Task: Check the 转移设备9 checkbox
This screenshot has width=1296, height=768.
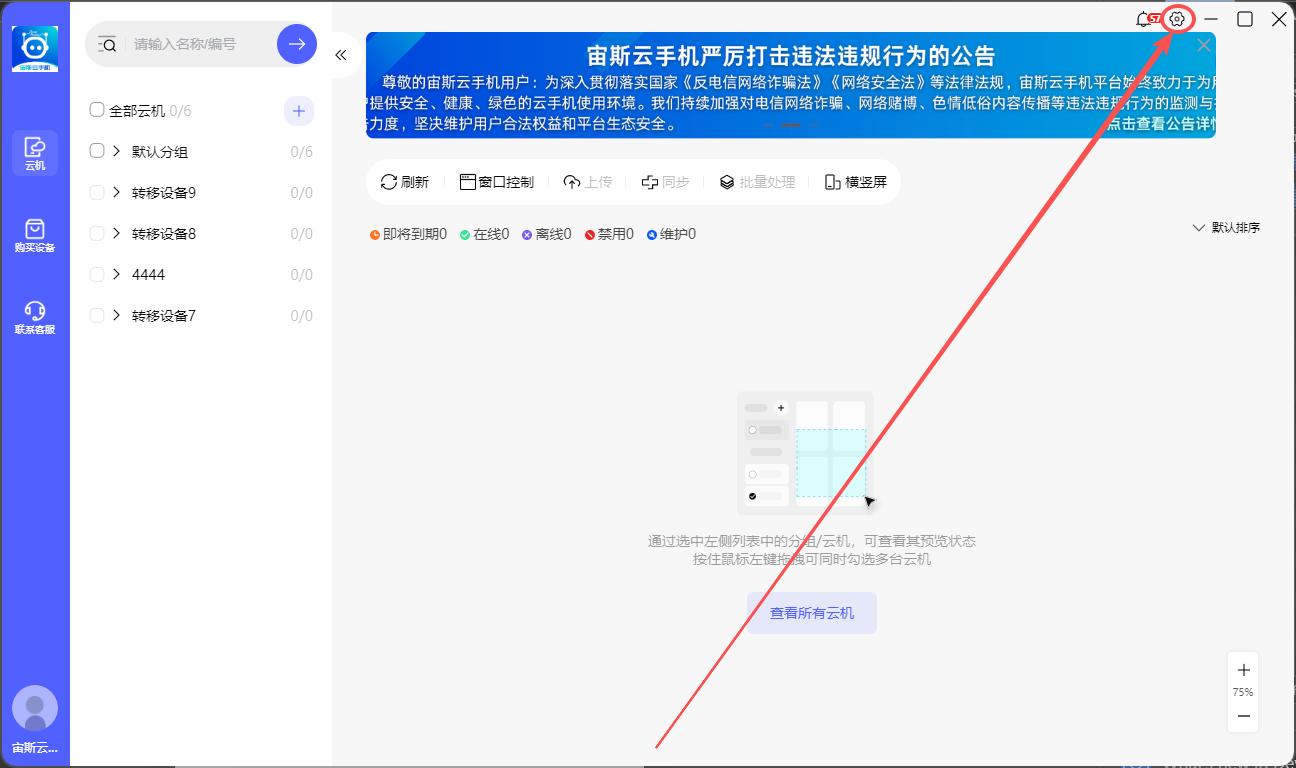Action: click(x=97, y=192)
